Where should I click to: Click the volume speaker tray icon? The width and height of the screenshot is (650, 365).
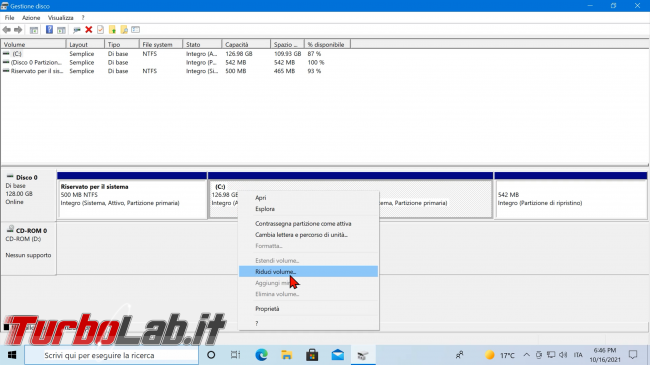pos(563,355)
